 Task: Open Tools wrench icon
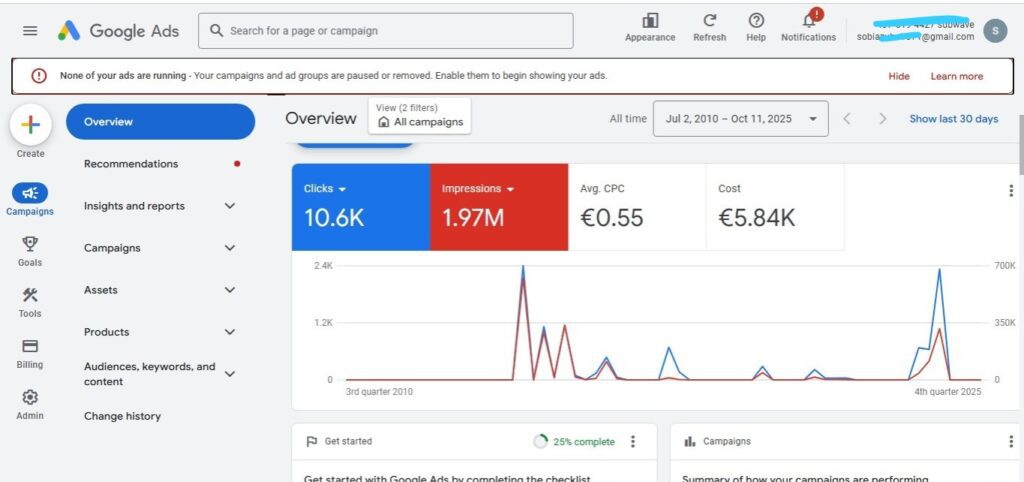coord(30,295)
